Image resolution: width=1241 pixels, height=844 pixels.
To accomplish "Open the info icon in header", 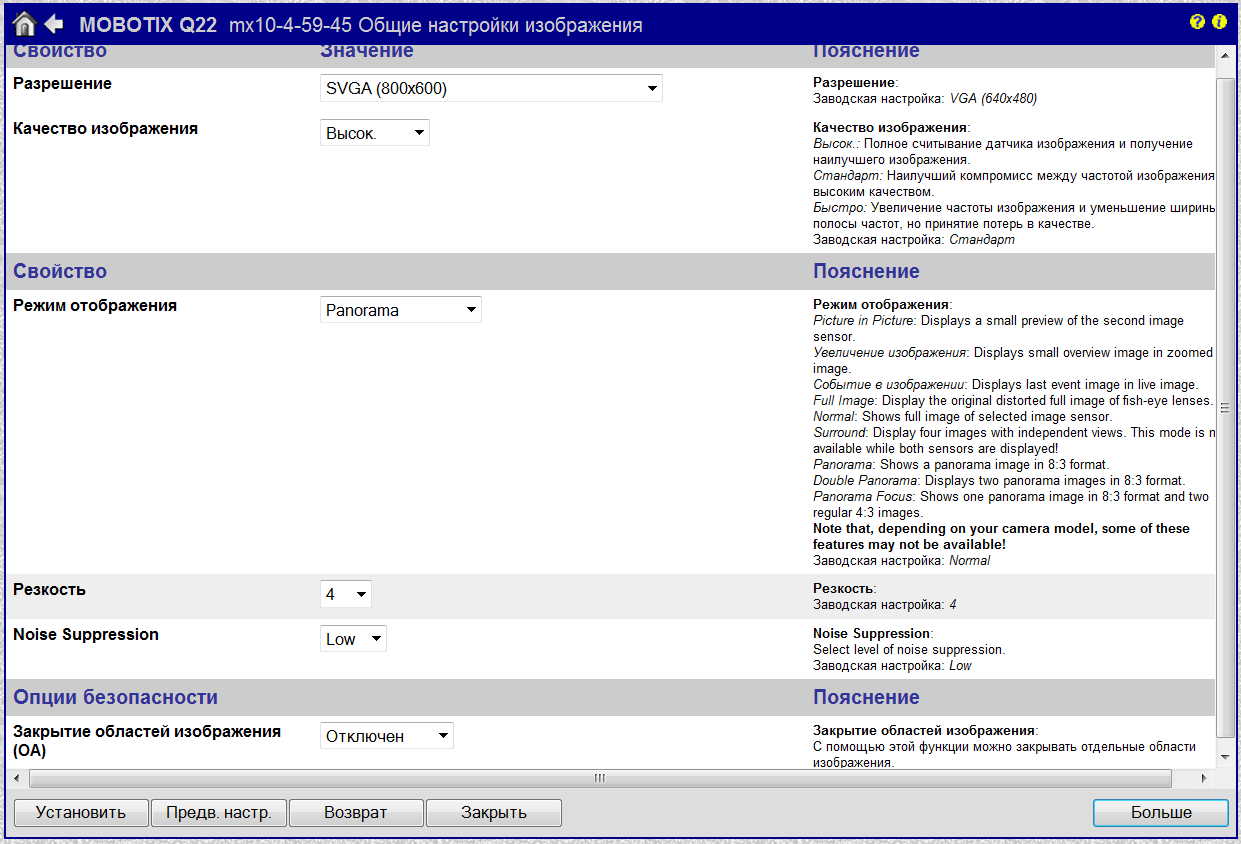I will click(x=1219, y=21).
